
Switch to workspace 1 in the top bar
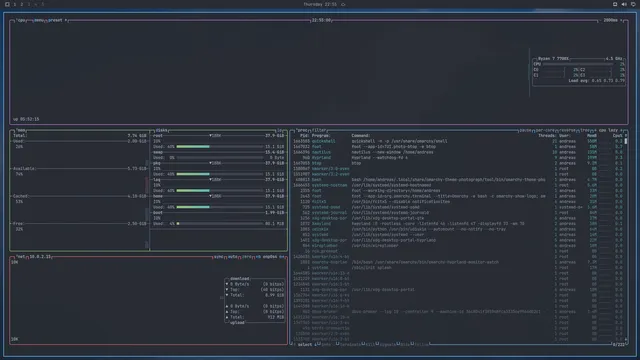coord(15,4)
